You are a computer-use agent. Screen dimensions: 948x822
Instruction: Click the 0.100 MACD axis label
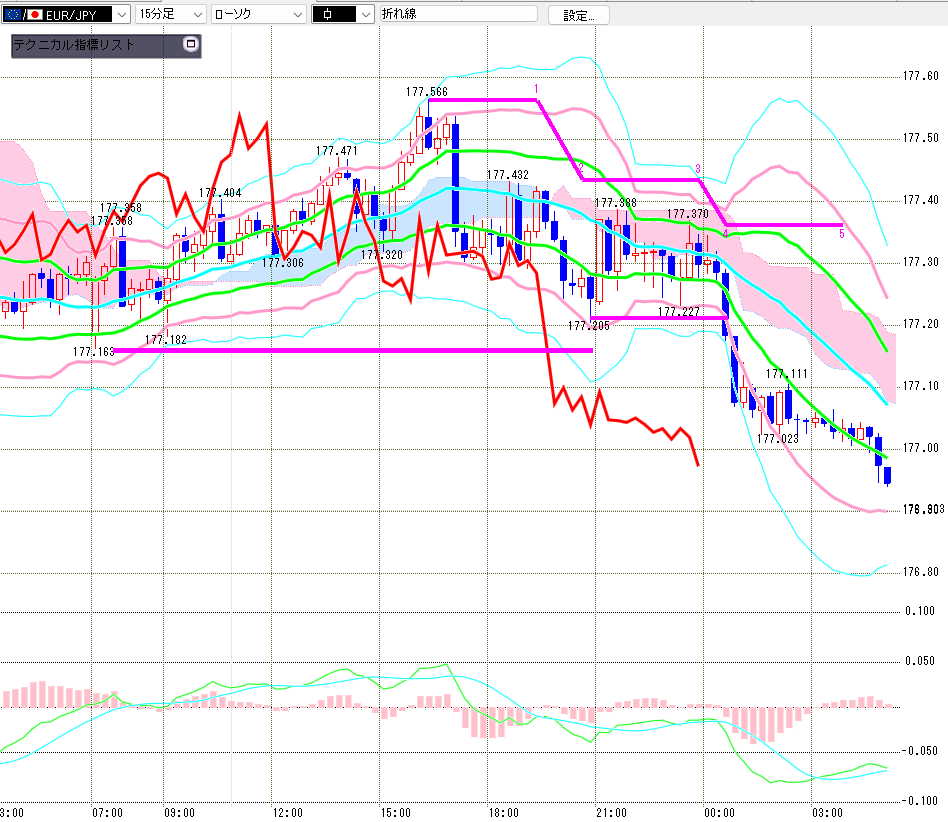tap(920, 611)
